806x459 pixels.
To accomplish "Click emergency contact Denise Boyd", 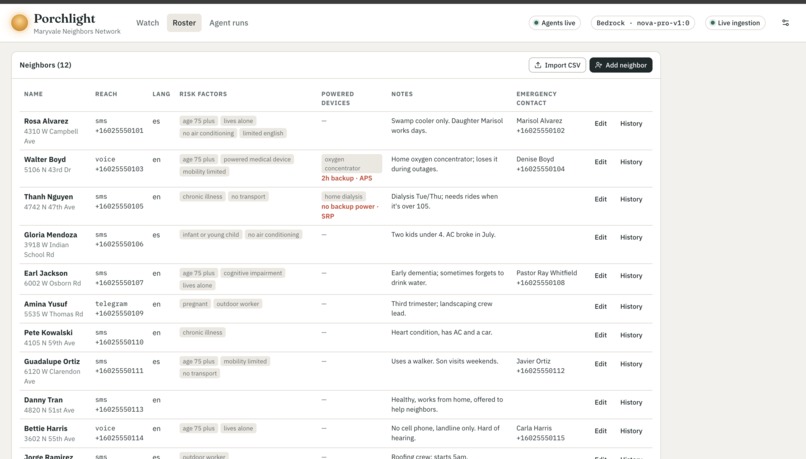I will pyautogui.click(x=540, y=164).
